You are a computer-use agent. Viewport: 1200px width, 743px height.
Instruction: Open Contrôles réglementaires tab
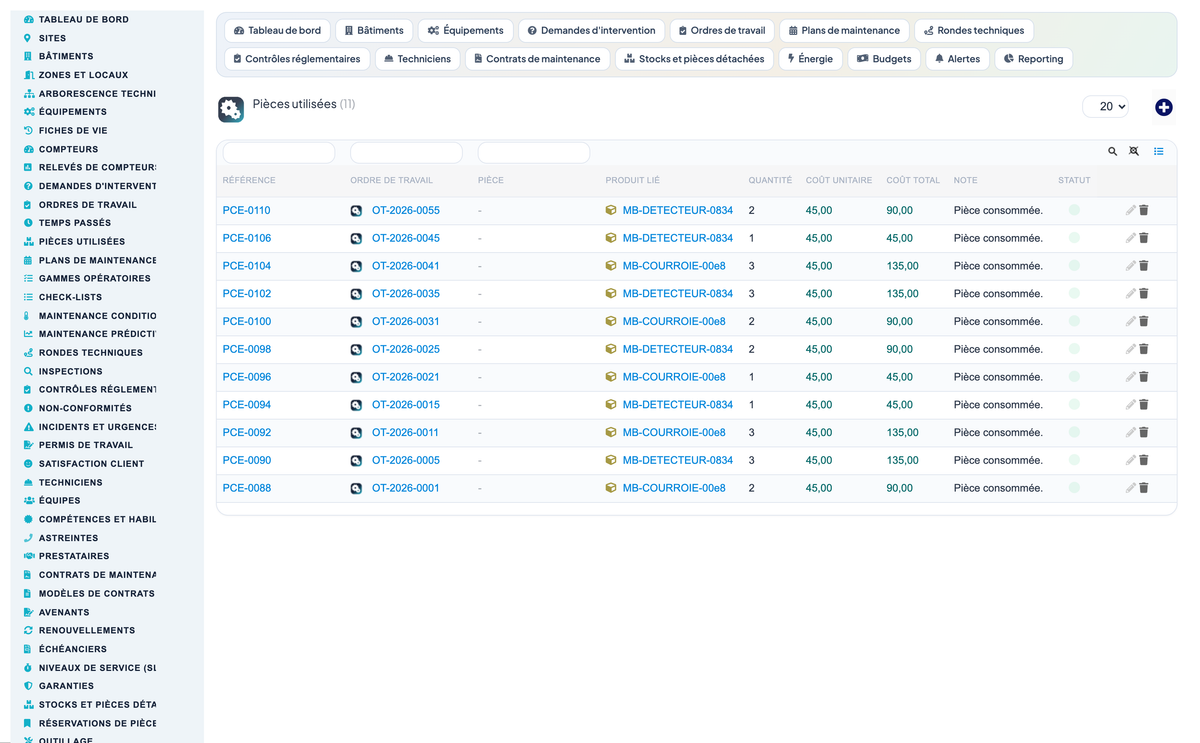pos(297,59)
